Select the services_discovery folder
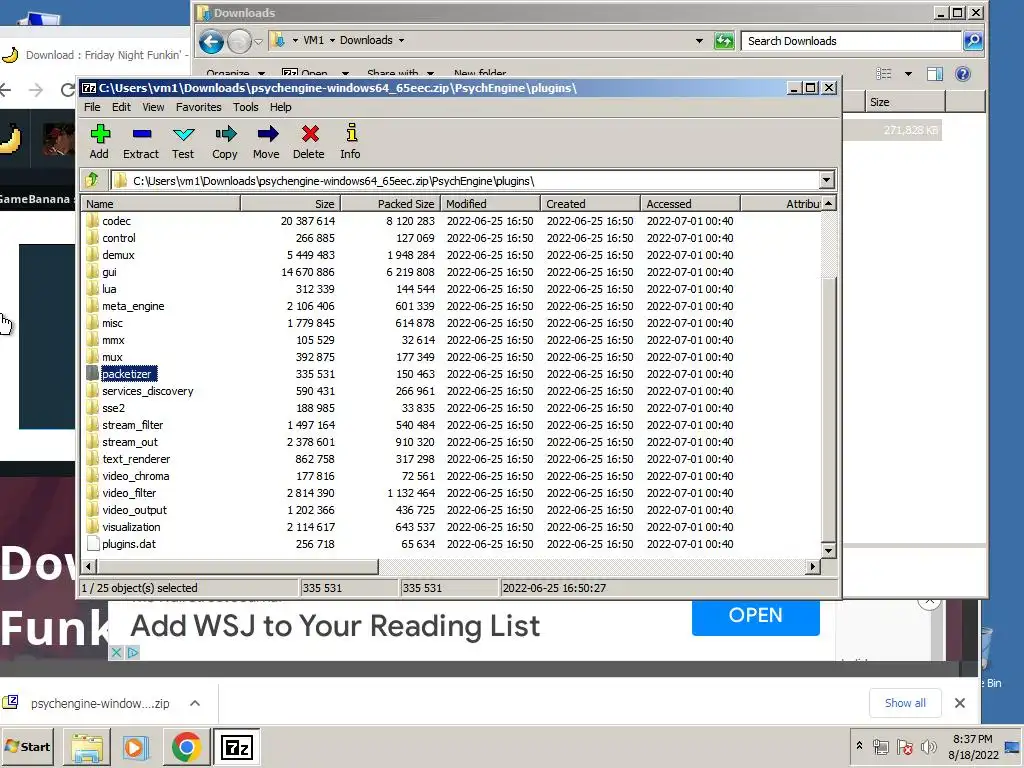 148,391
